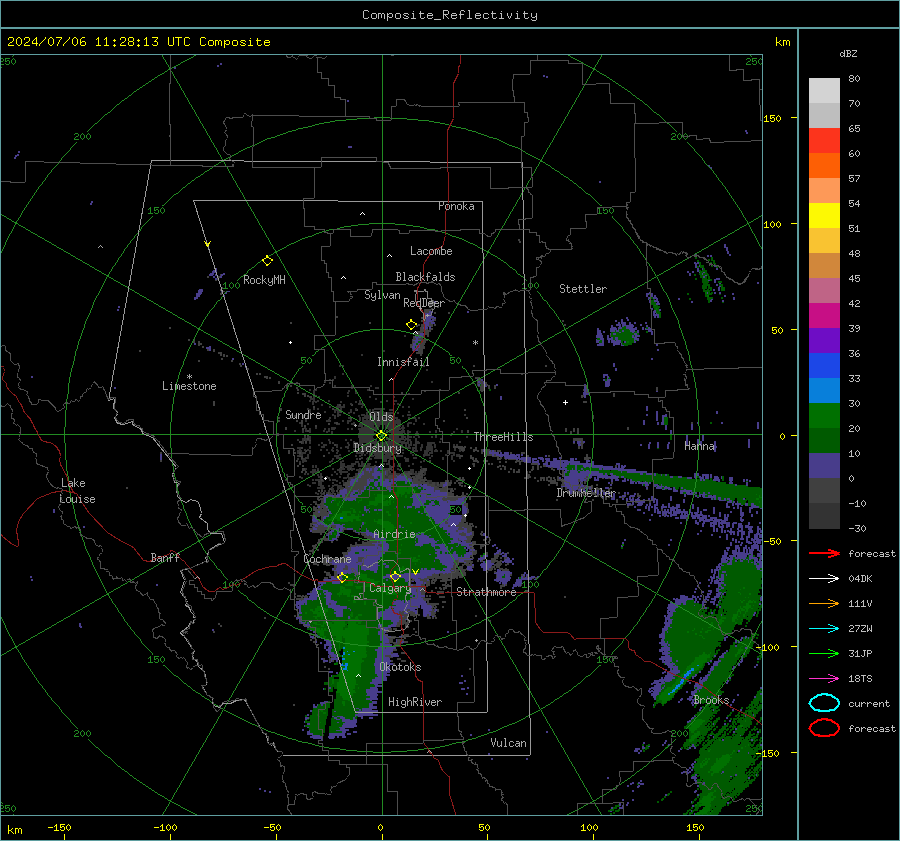Screen dimensions: 900x841
Task: Click the Banff city label
Action: [x=165, y=558]
